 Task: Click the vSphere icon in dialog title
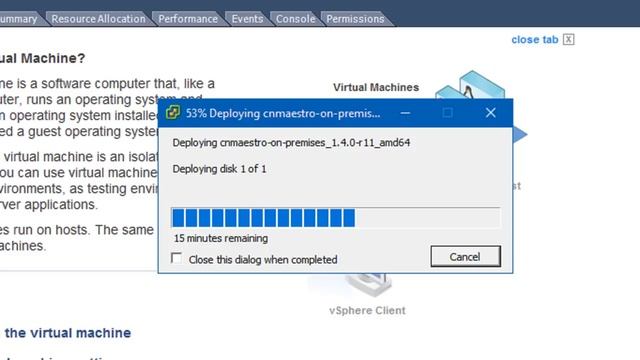point(173,112)
